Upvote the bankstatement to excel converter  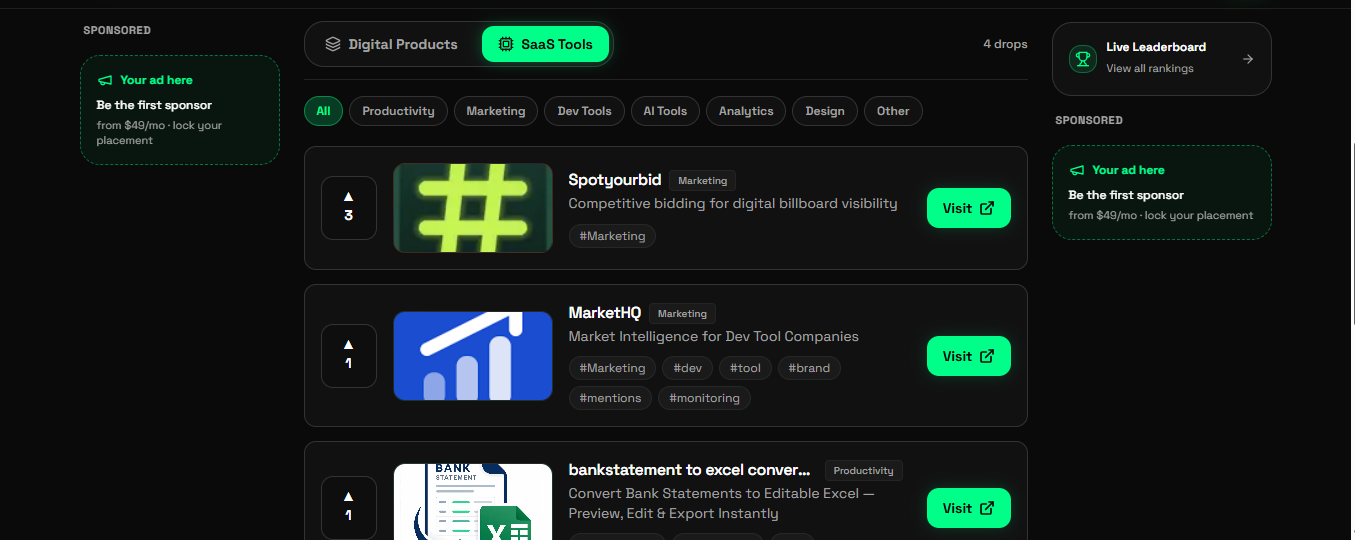[349, 508]
